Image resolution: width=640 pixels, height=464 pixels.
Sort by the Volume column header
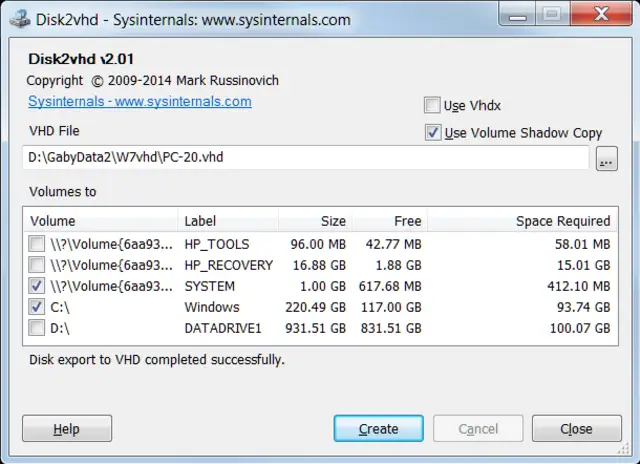pyautogui.click(x=100, y=221)
